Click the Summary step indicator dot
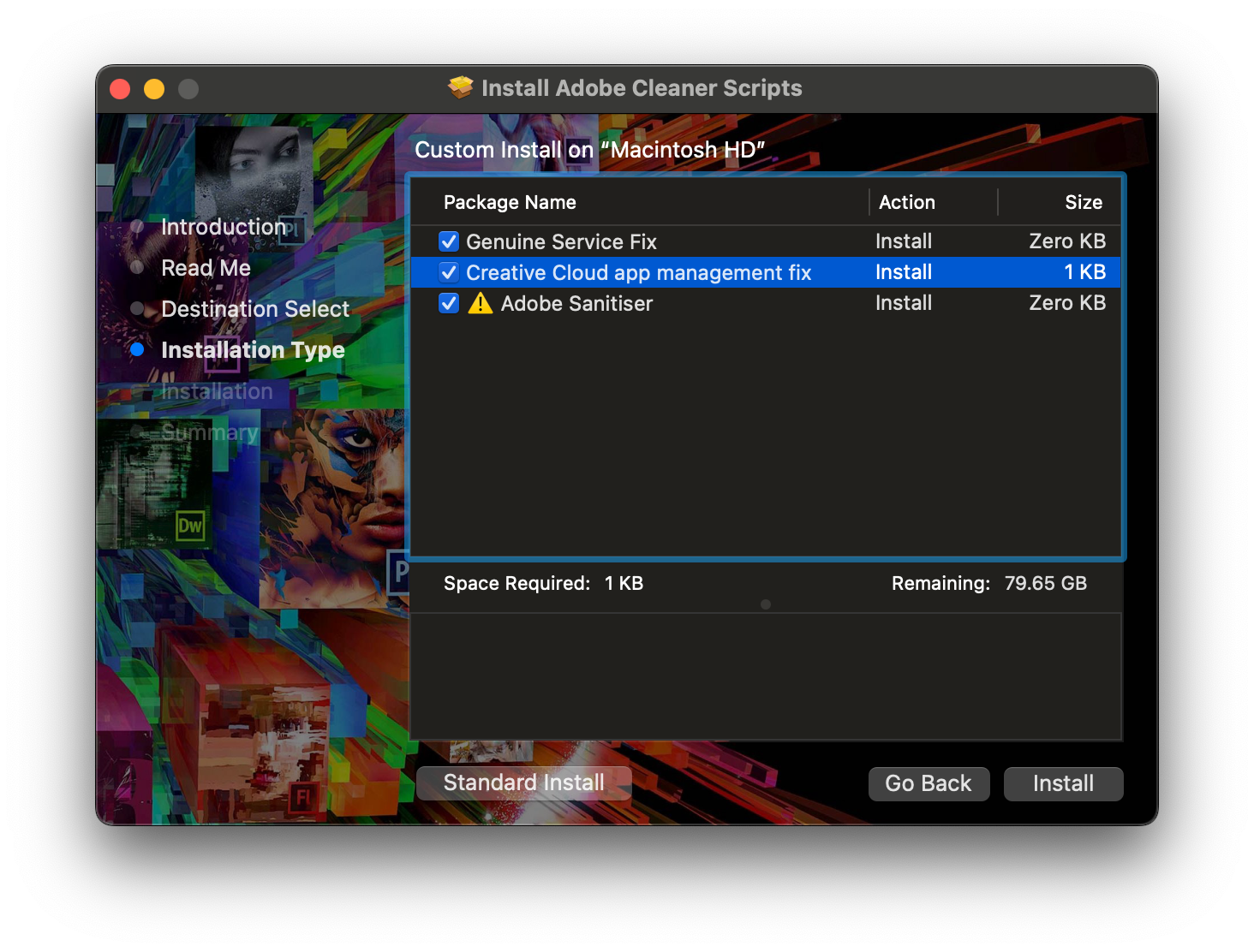Image resolution: width=1254 pixels, height=952 pixels. [138, 432]
